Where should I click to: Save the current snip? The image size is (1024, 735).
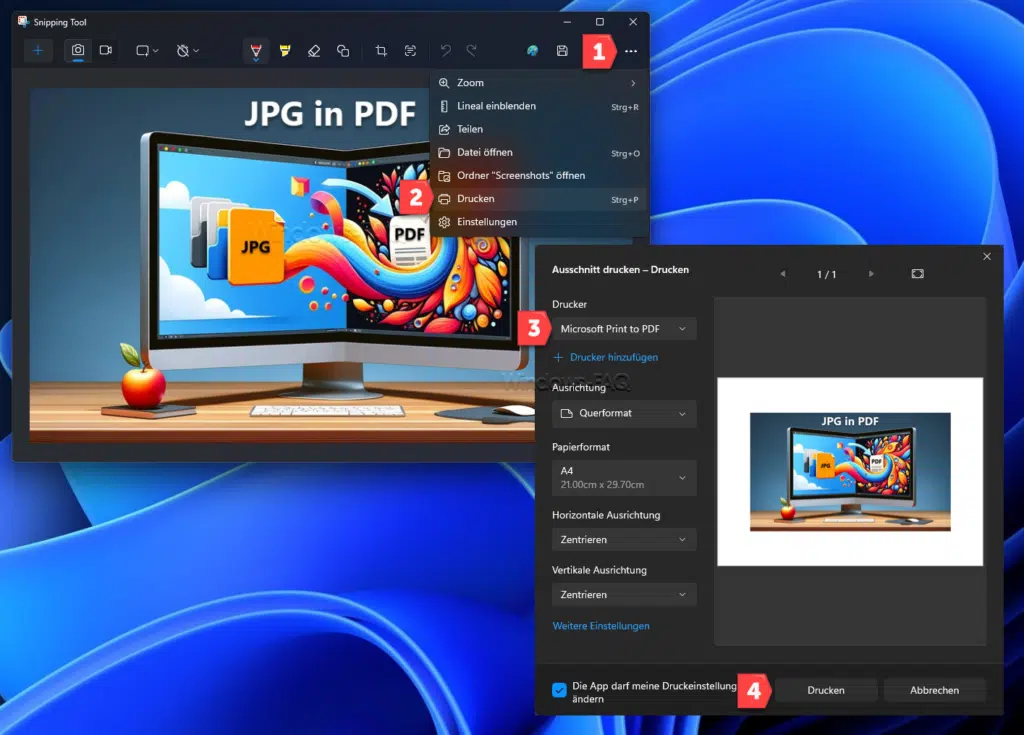tap(562, 50)
